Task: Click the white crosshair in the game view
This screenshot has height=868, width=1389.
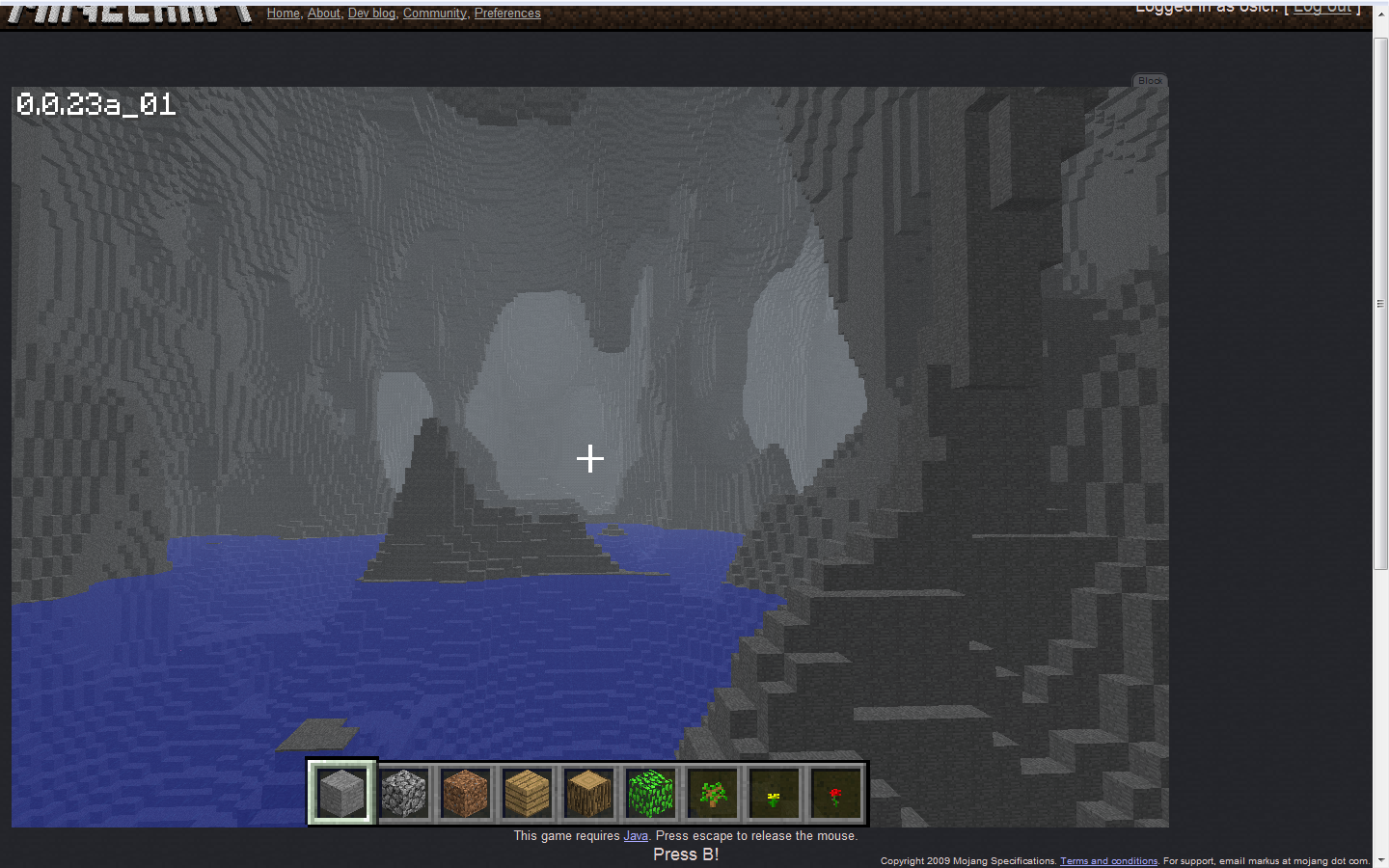Action: (590, 458)
